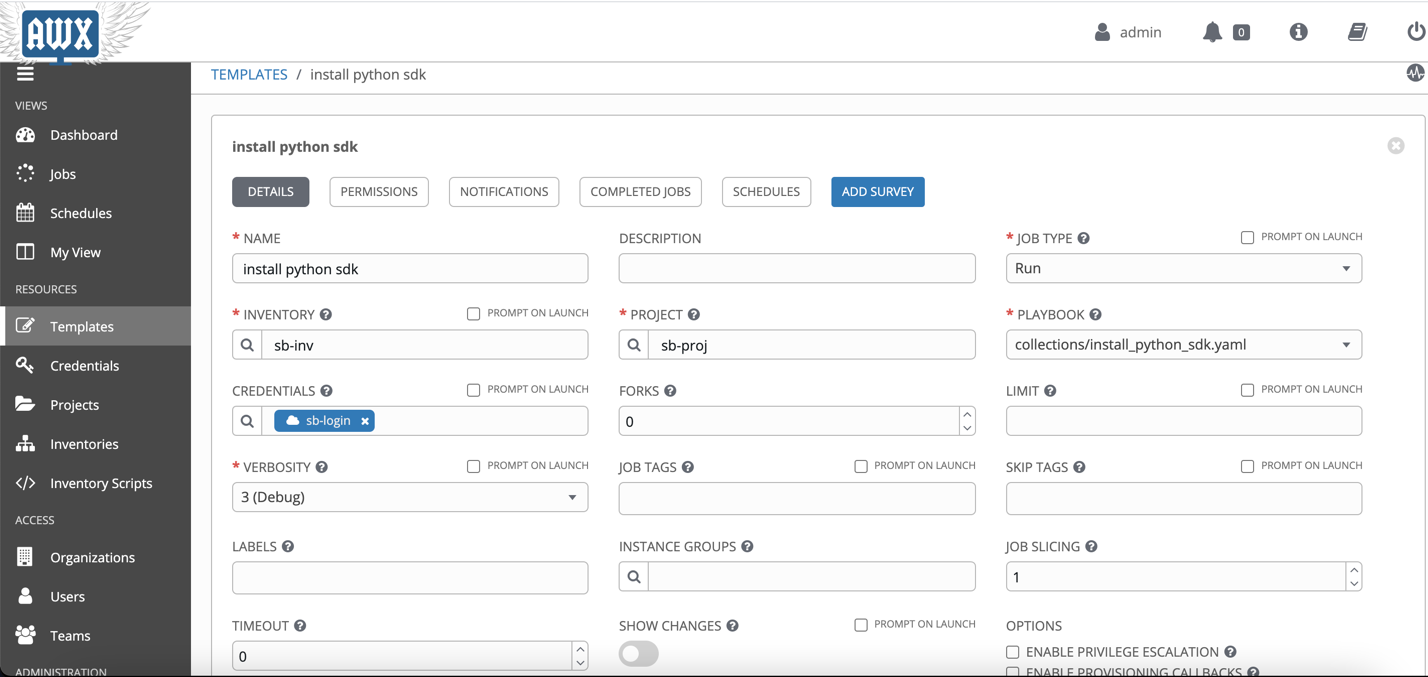
Task: Toggle the Show Changes switch
Action: [x=637, y=654]
